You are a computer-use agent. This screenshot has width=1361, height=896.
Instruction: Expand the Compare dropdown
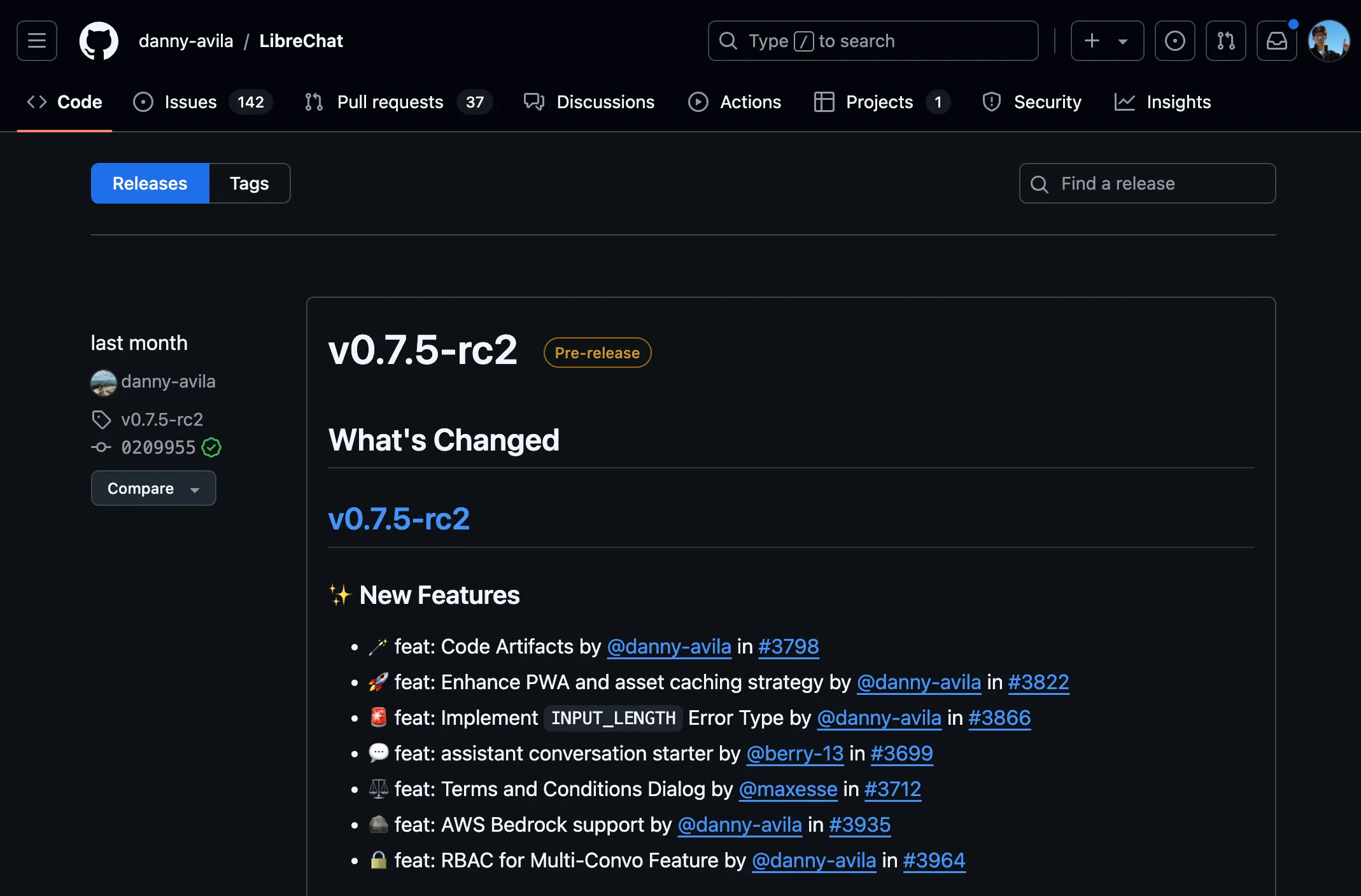(x=153, y=488)
